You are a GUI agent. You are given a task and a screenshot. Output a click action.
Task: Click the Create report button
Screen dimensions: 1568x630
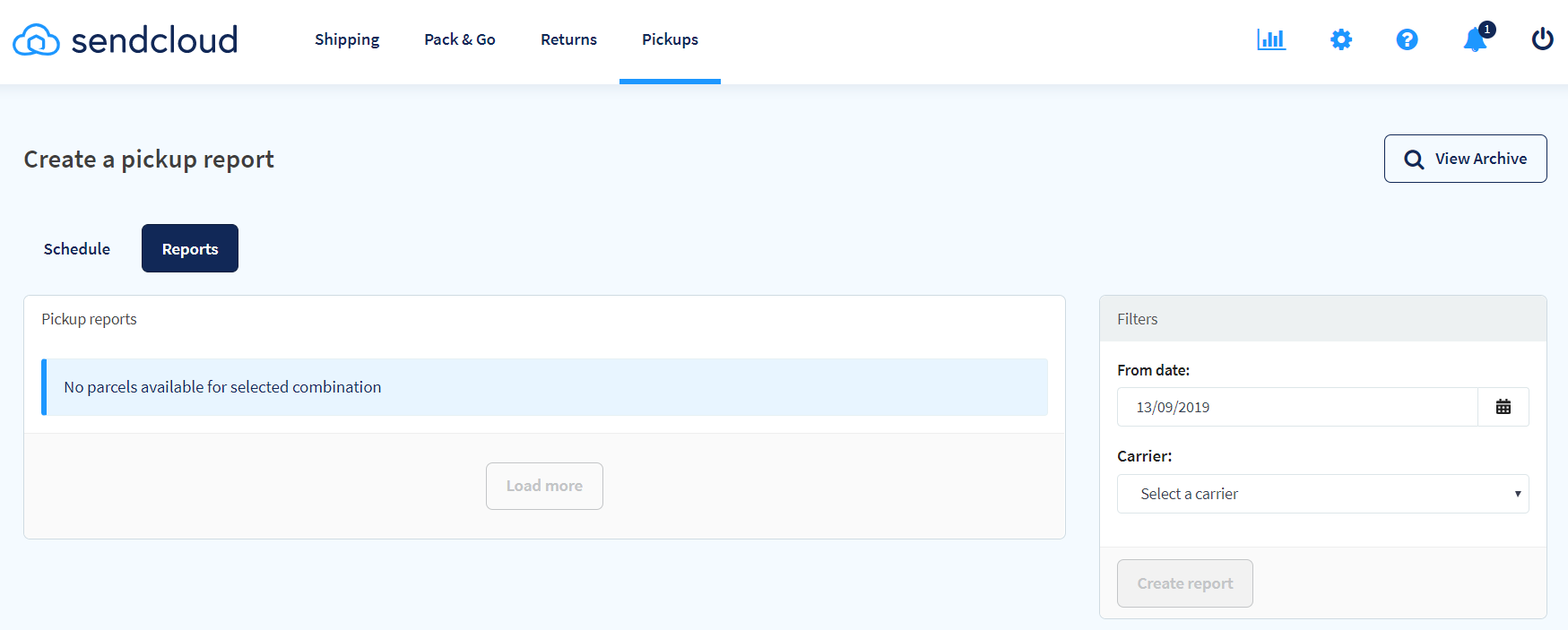tap(1184, 583)
